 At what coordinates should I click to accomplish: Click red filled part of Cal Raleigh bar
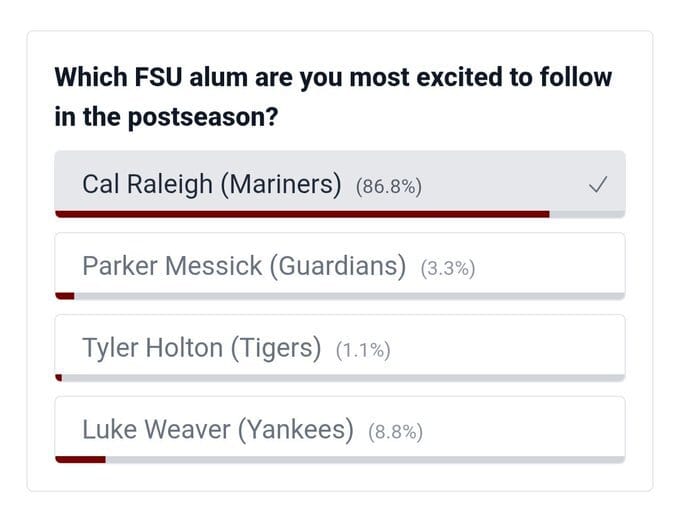point(300,213)
